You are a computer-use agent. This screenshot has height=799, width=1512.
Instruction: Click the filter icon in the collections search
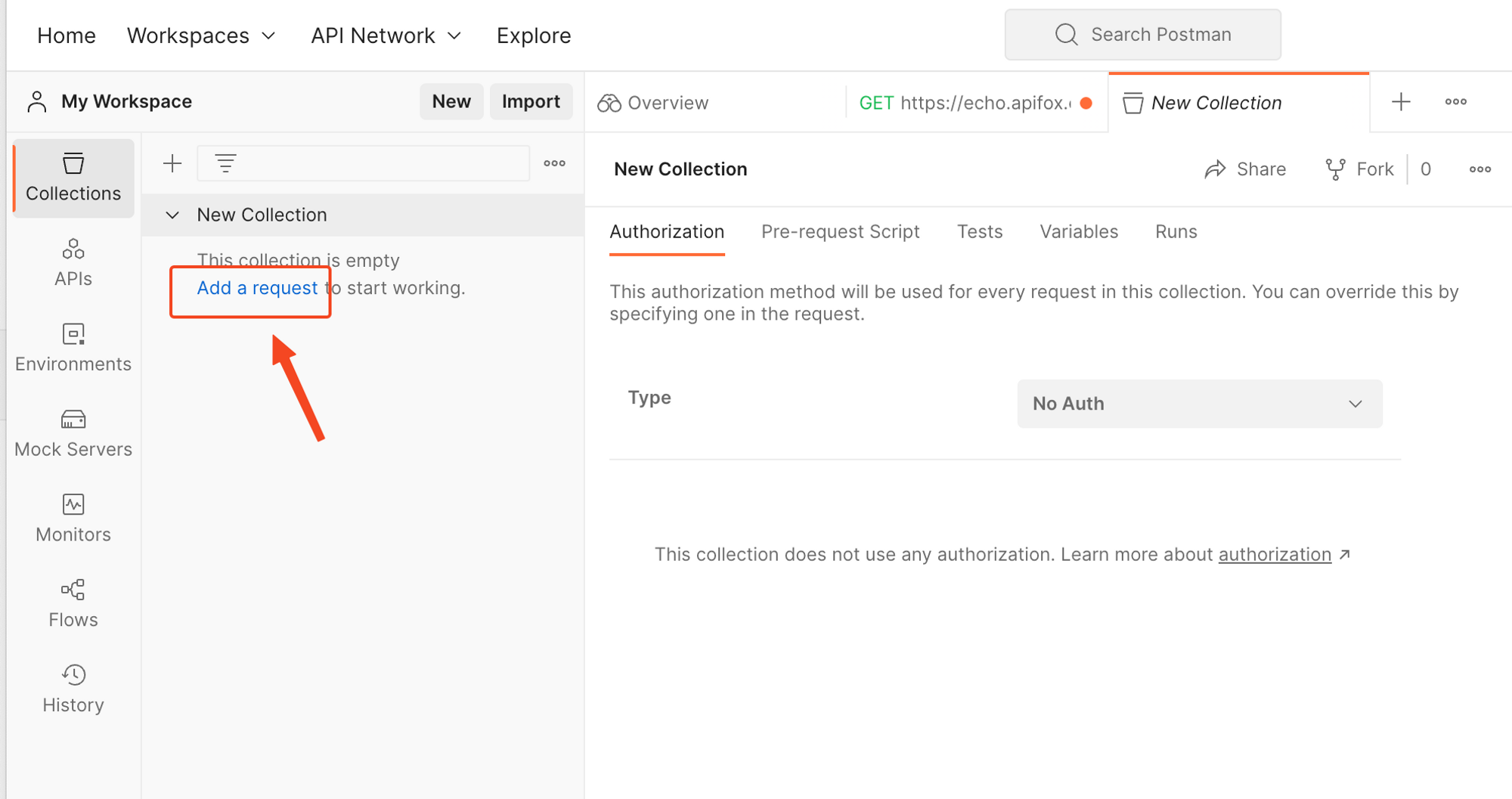point(225,163)
